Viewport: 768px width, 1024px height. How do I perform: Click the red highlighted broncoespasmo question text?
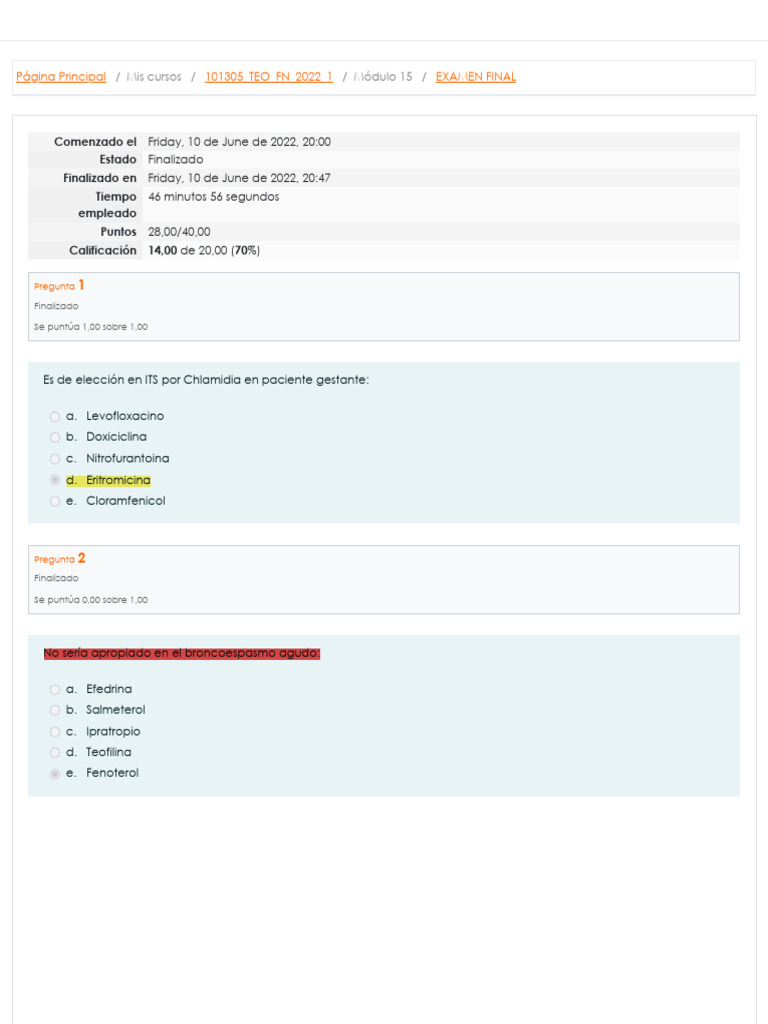182,653
